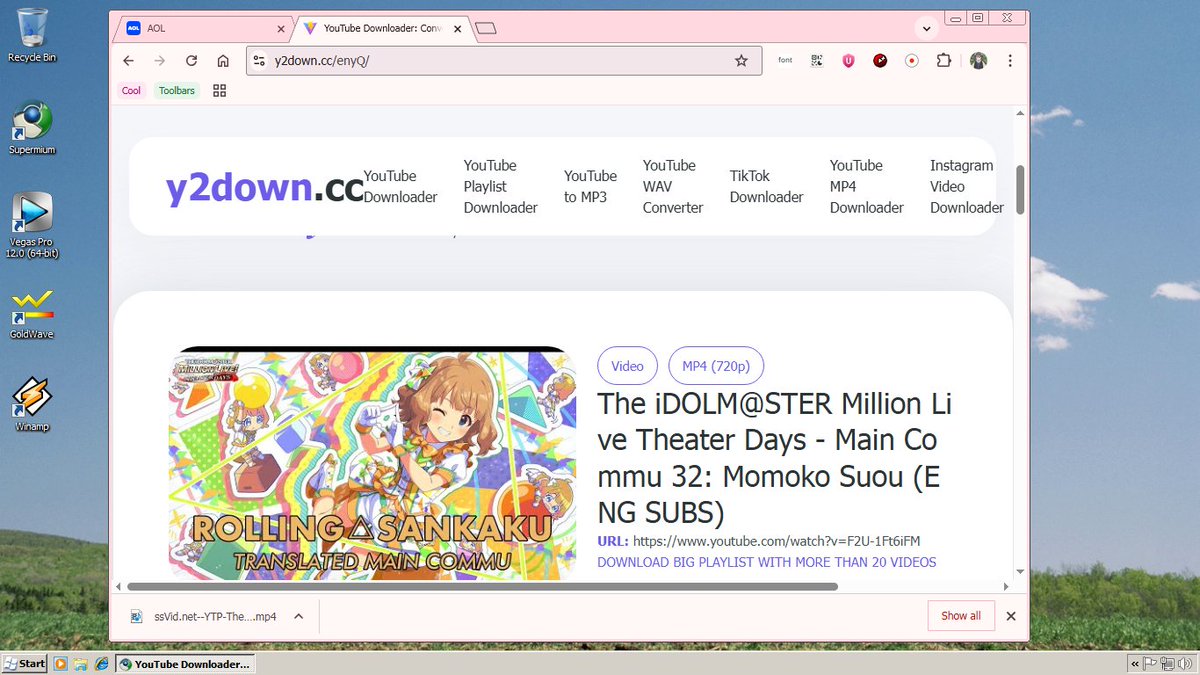Open the browser Extensions puzzle-piece icon

pyautogui.click(x=943, y=60)
